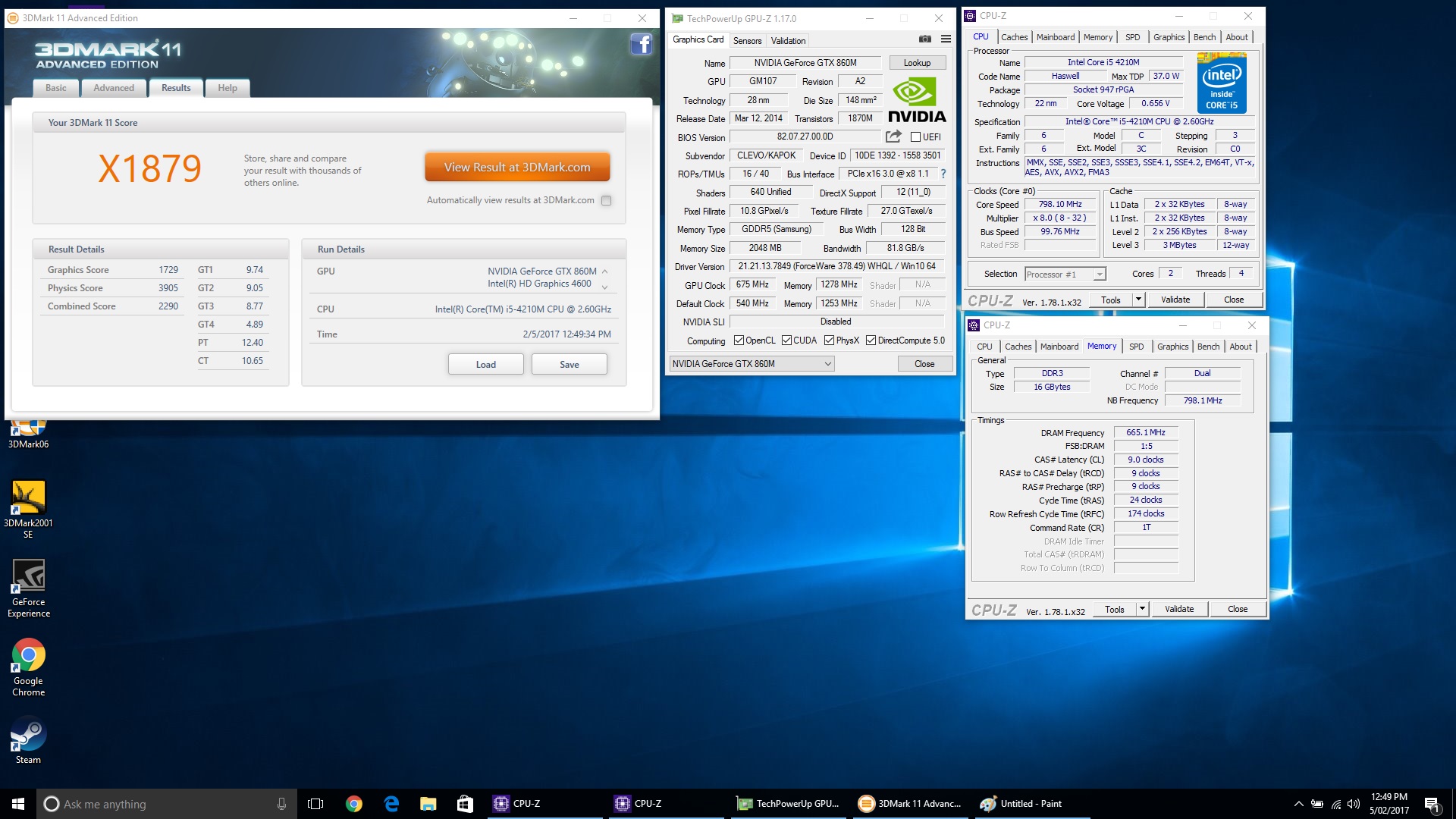Image resolution: width=1456 pixels, height=819 pixels.
Task: Click the Driver Version field in GPU-Z
Action: (x=837, y=266)
